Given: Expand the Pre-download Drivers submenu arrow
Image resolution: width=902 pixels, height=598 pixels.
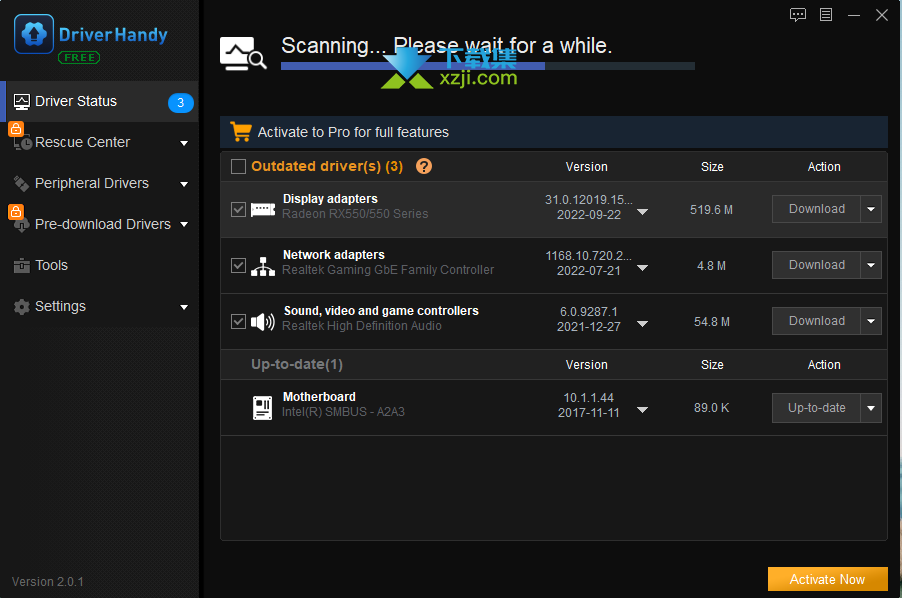Looking at the screenshot, I should click(x=184, y=224).
